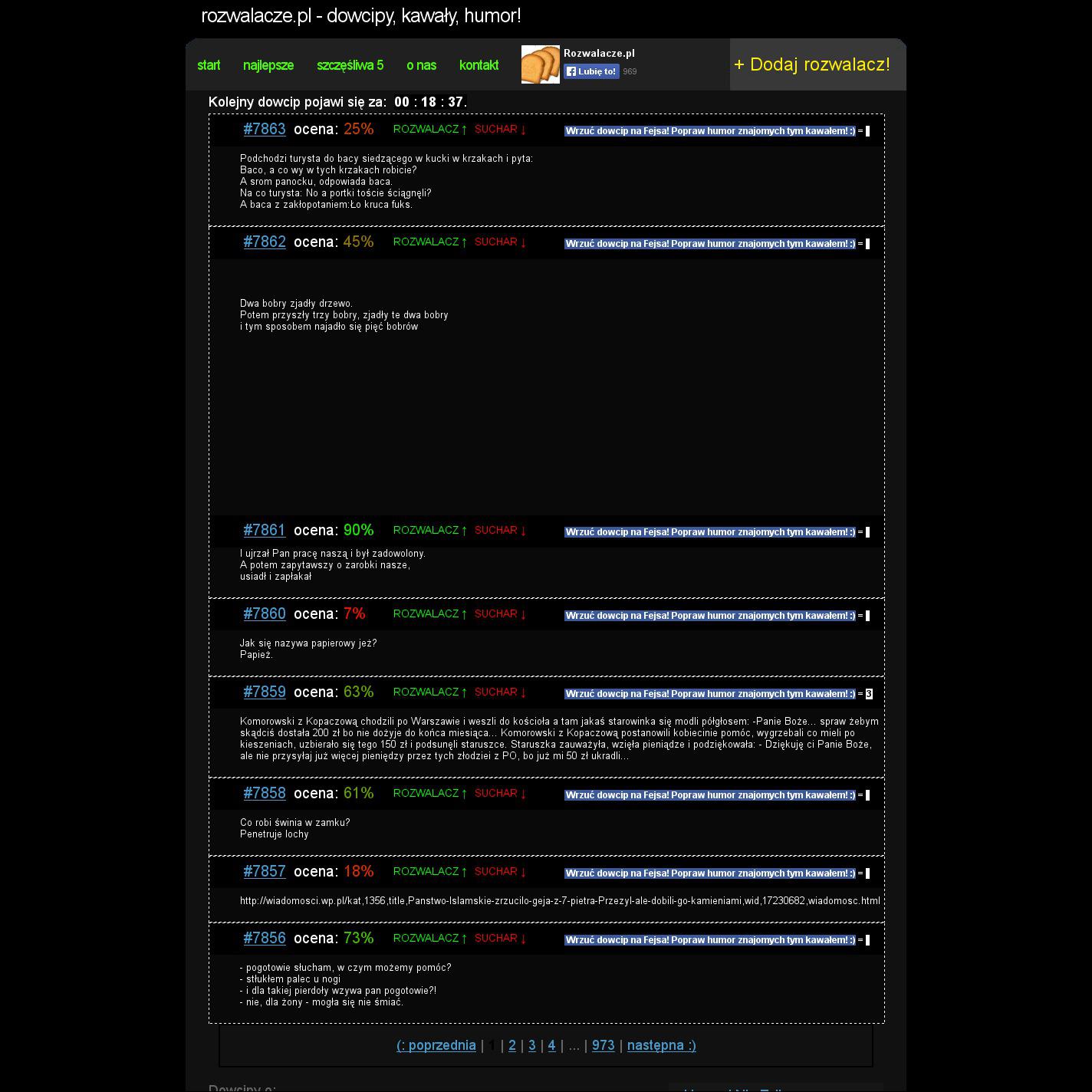Viewport: 1092px width, 1092px height.
Task: Go to page 2 of jokes
Action: coord(512,1045)
